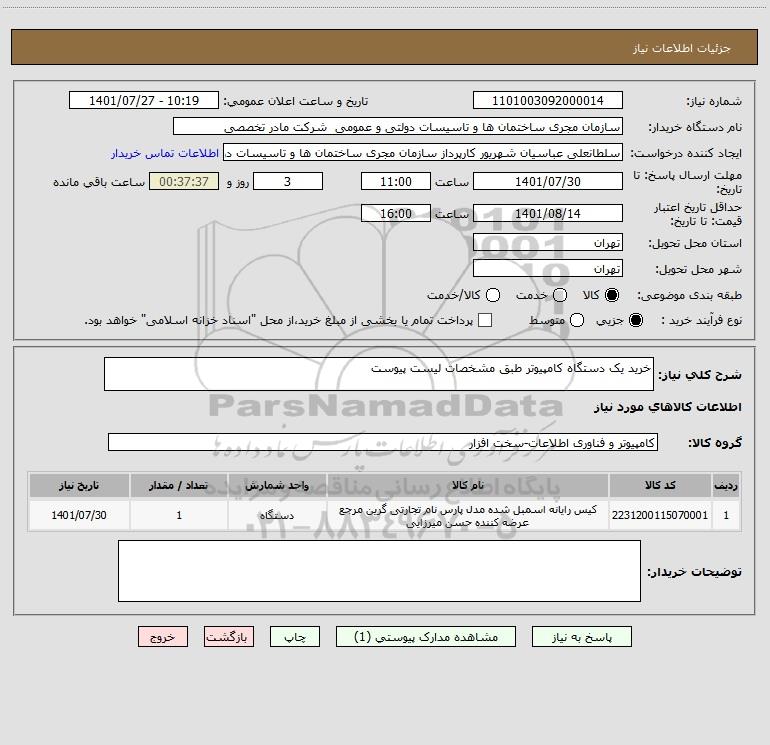Screen dimensions: 770x745
Task: Click the empty توضیحات خریدار text area
Action: tap(379, 571)
